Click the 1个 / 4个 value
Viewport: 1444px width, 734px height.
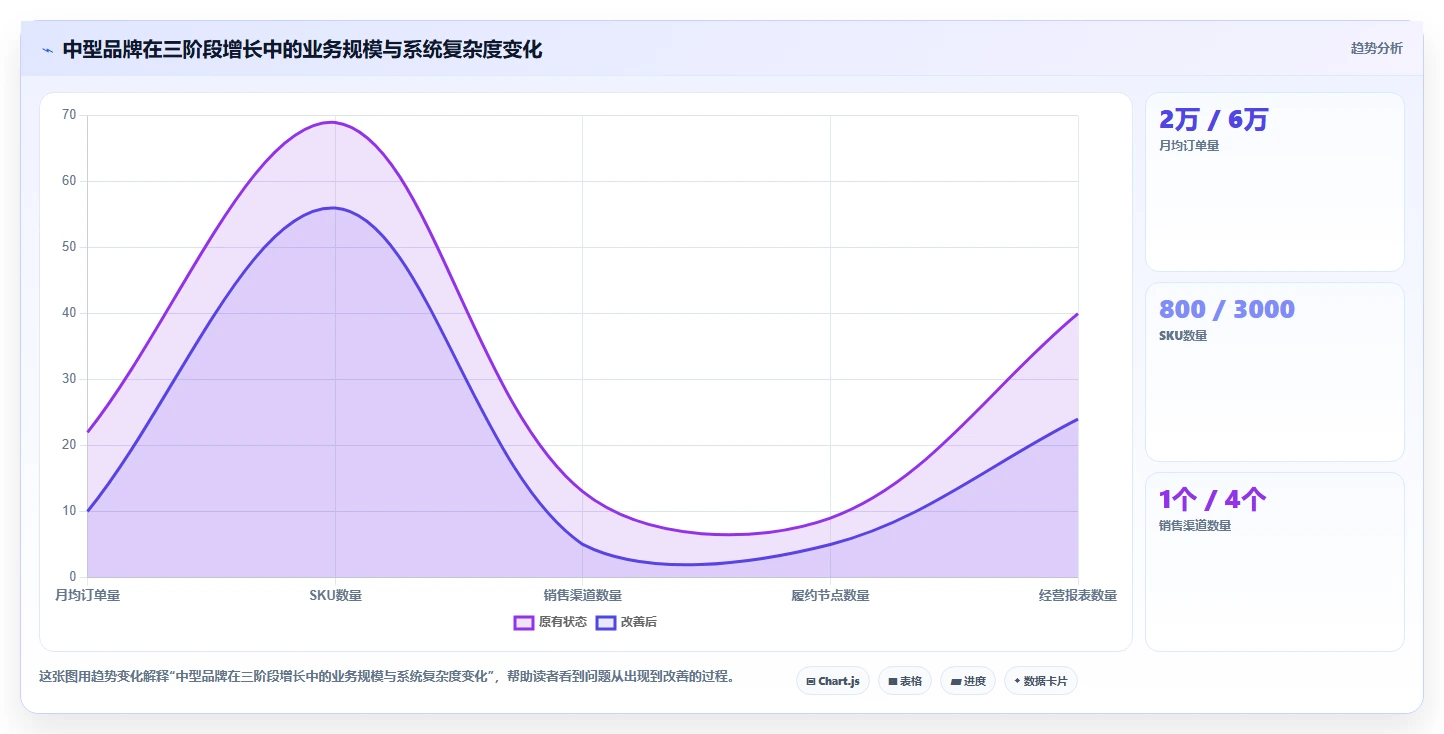[1212, 500]
